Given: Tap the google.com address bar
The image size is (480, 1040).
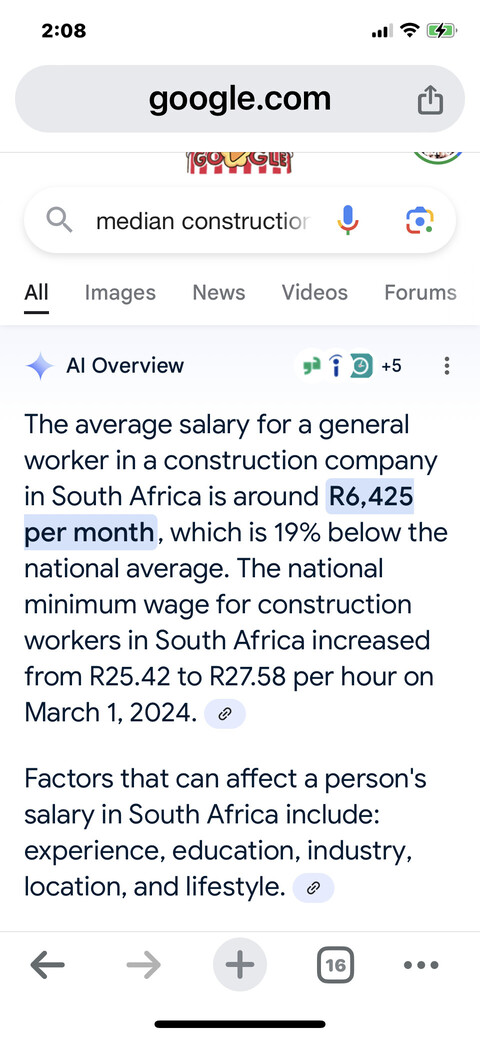Looking at the screenshot, I should coord(239,99).
